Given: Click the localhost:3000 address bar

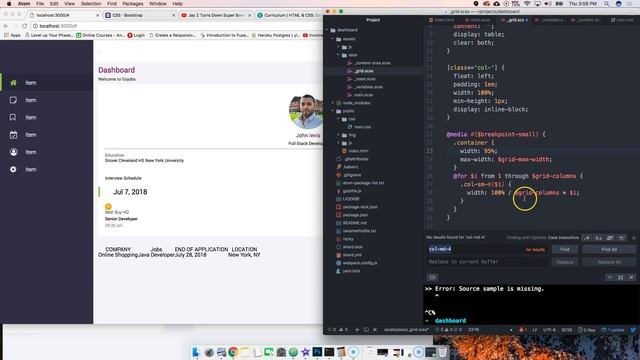Looking at the screenshot, I should [x=176, y=26].
